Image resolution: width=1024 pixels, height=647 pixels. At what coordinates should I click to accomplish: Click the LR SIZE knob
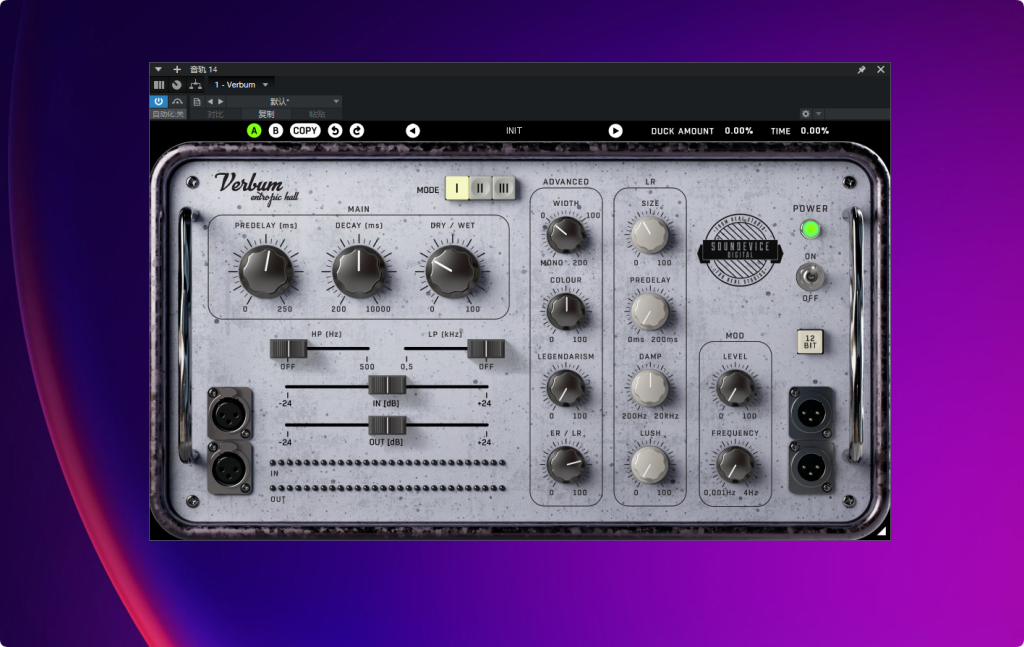click(650, 234)
